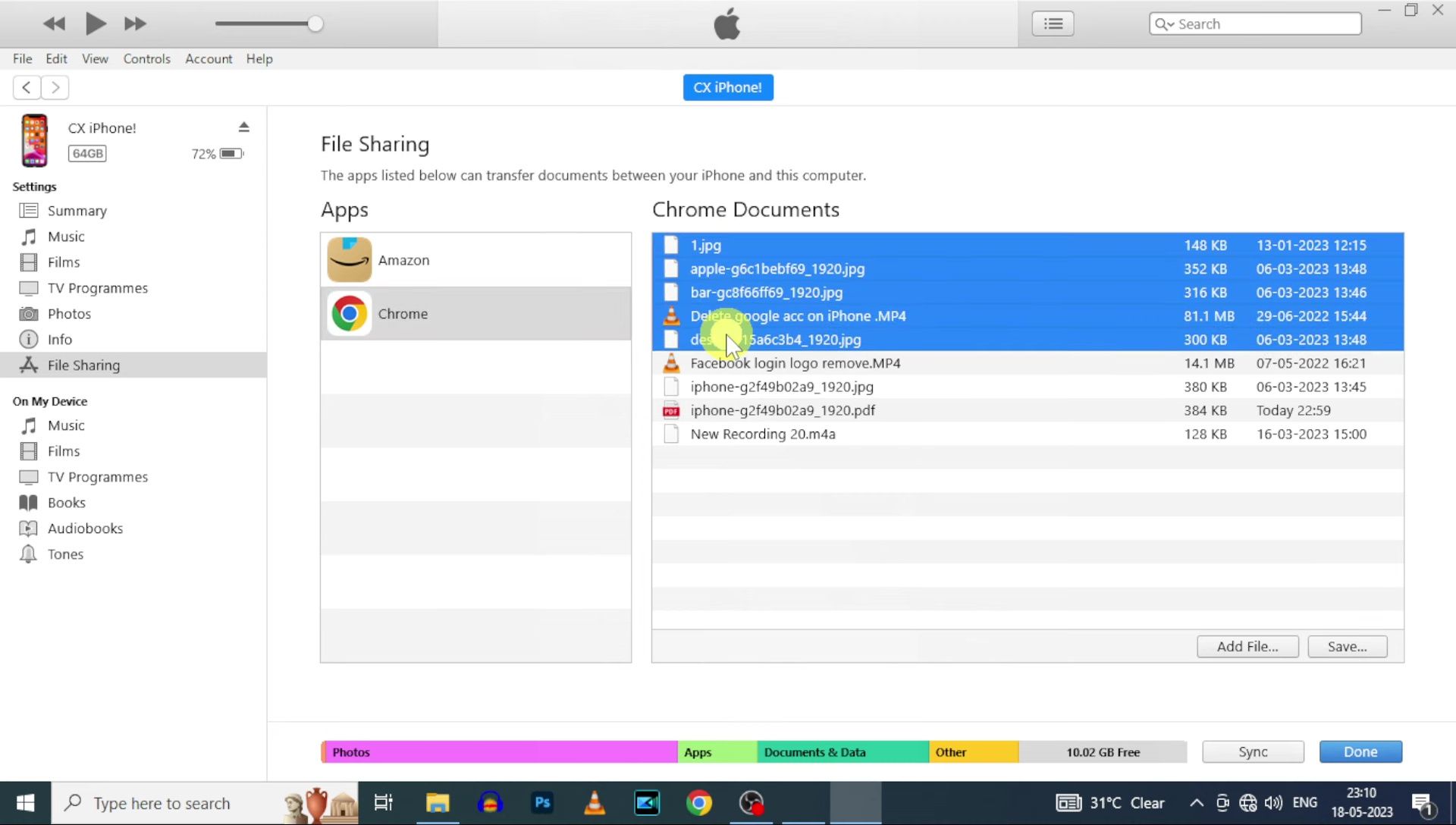Open TV Programmes under On My Device
1456x825 pixels.
click(97, 477)
